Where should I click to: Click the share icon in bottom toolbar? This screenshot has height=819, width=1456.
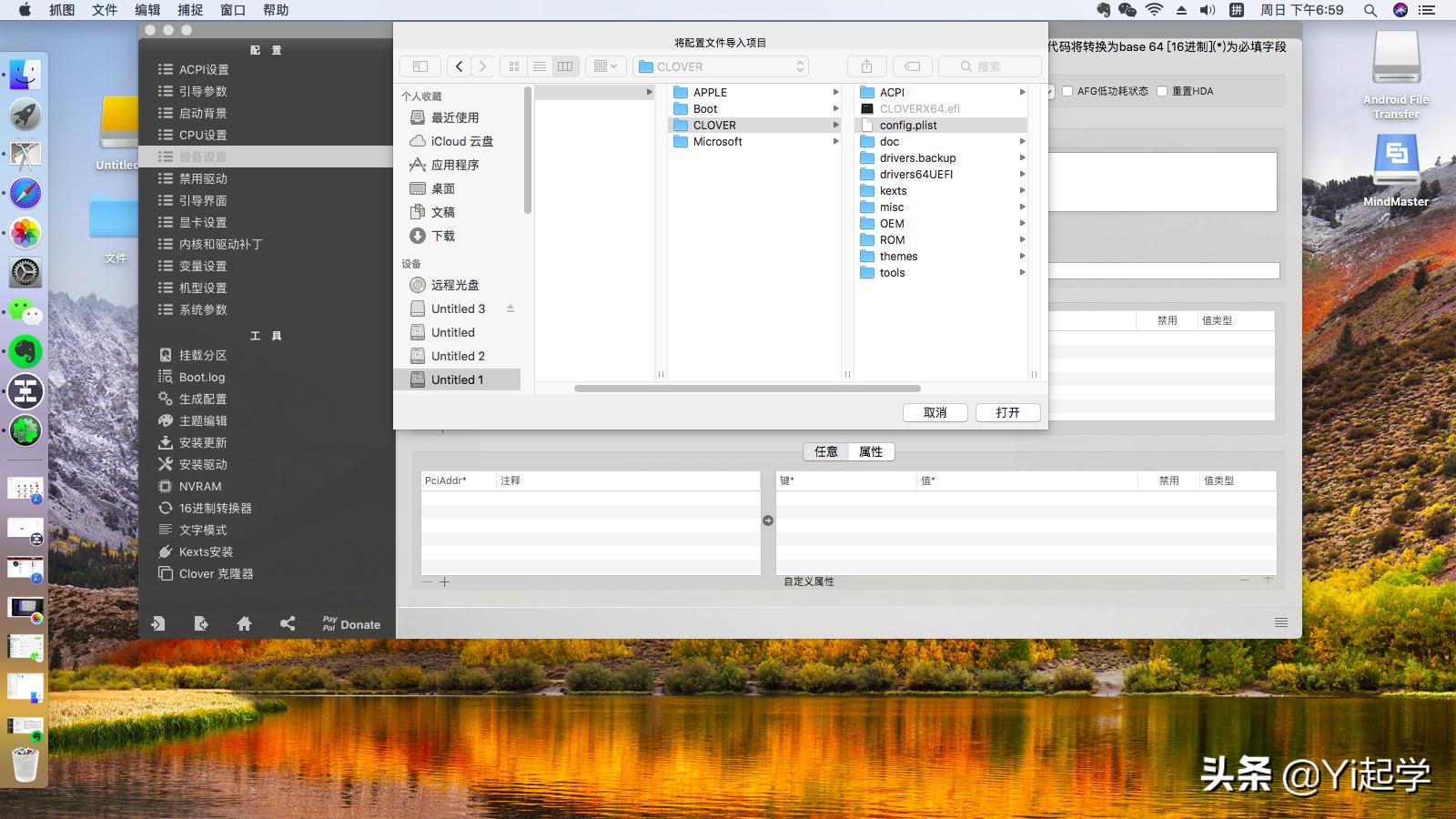(288, 623)
